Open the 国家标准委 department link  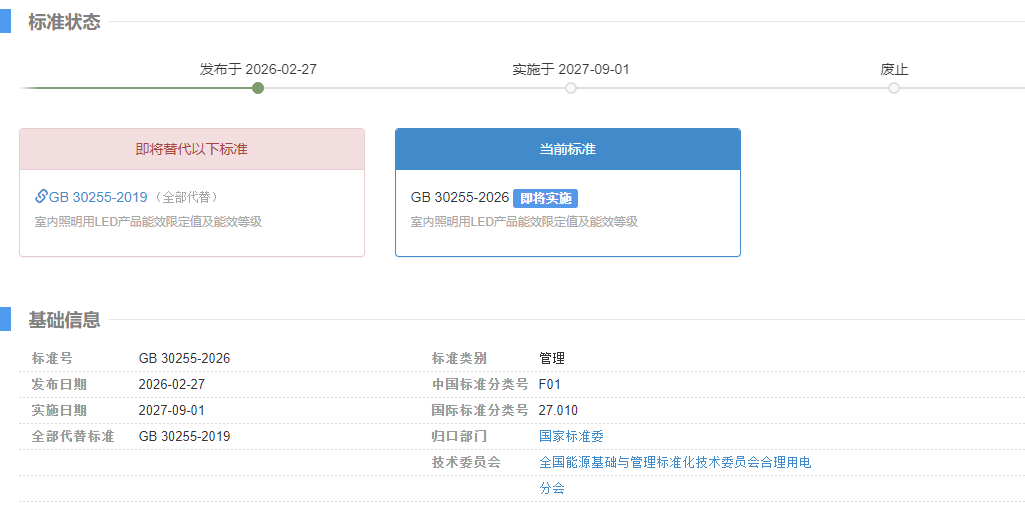(x=571, y=436)
